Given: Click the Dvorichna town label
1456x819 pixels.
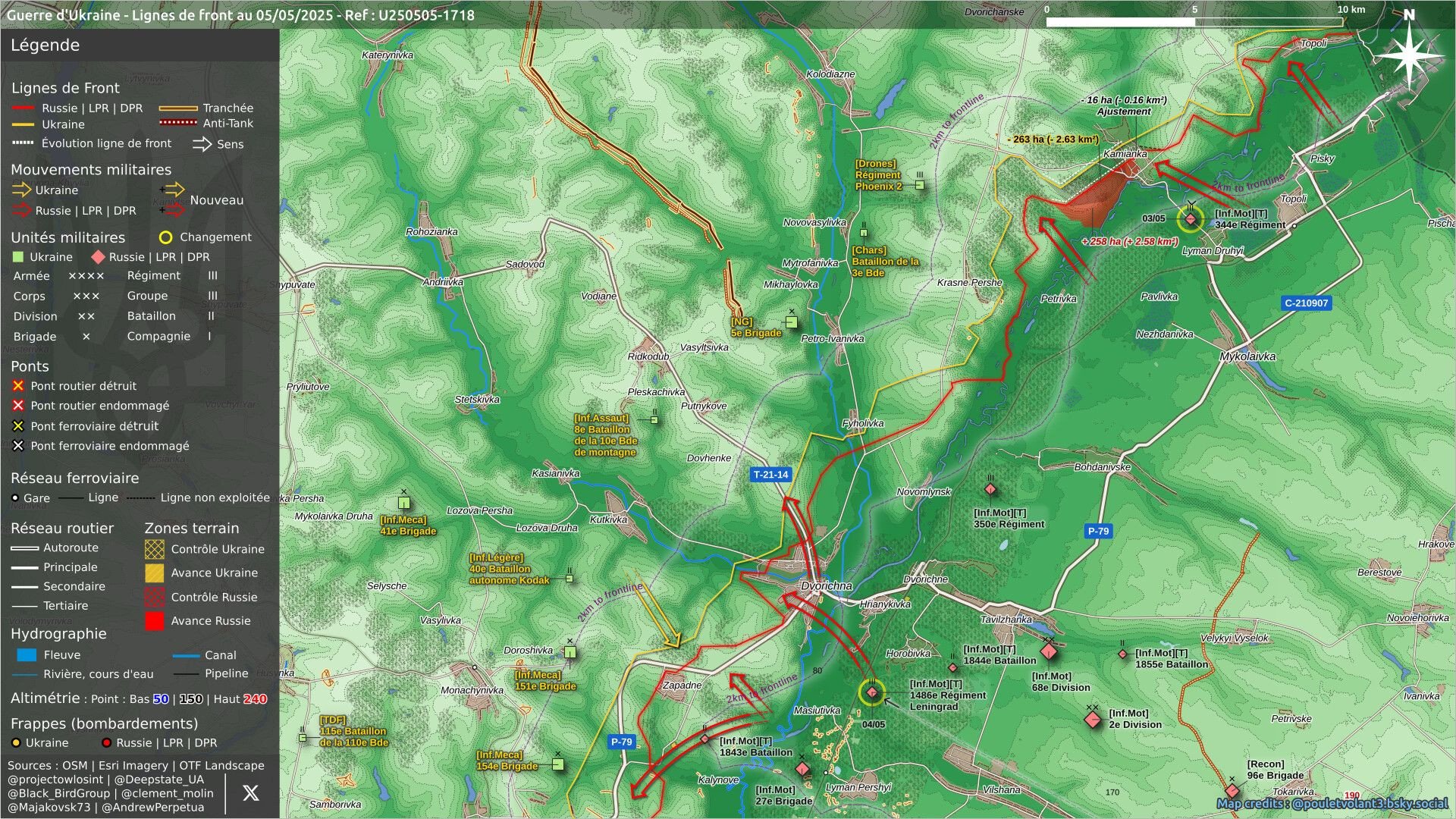Looking at the screenshot, I should pos(827,586).
